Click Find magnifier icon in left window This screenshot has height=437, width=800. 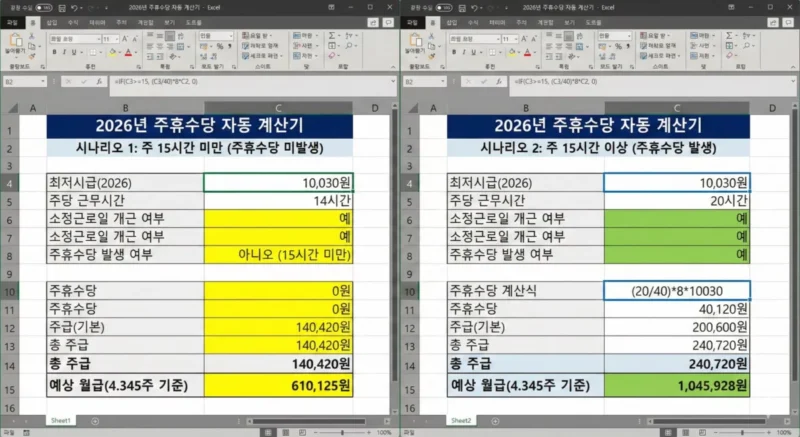click(349, 45)
